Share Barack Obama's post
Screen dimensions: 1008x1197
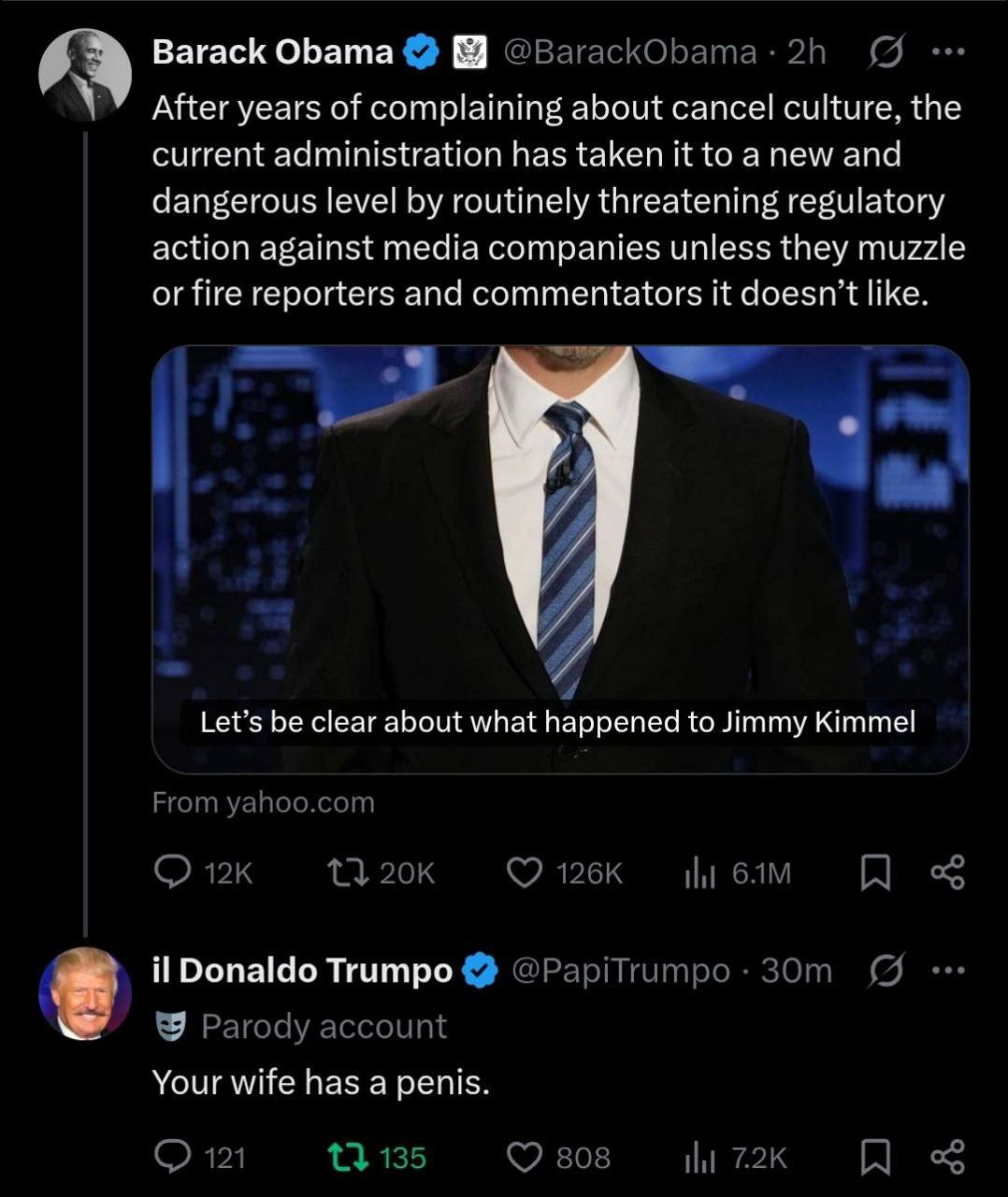point(947,873)
